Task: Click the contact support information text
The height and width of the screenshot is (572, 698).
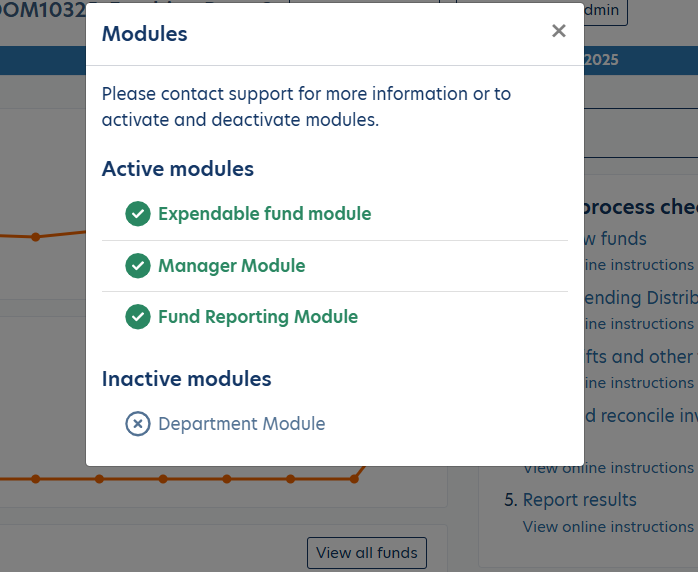Action: tap(306, 107)
